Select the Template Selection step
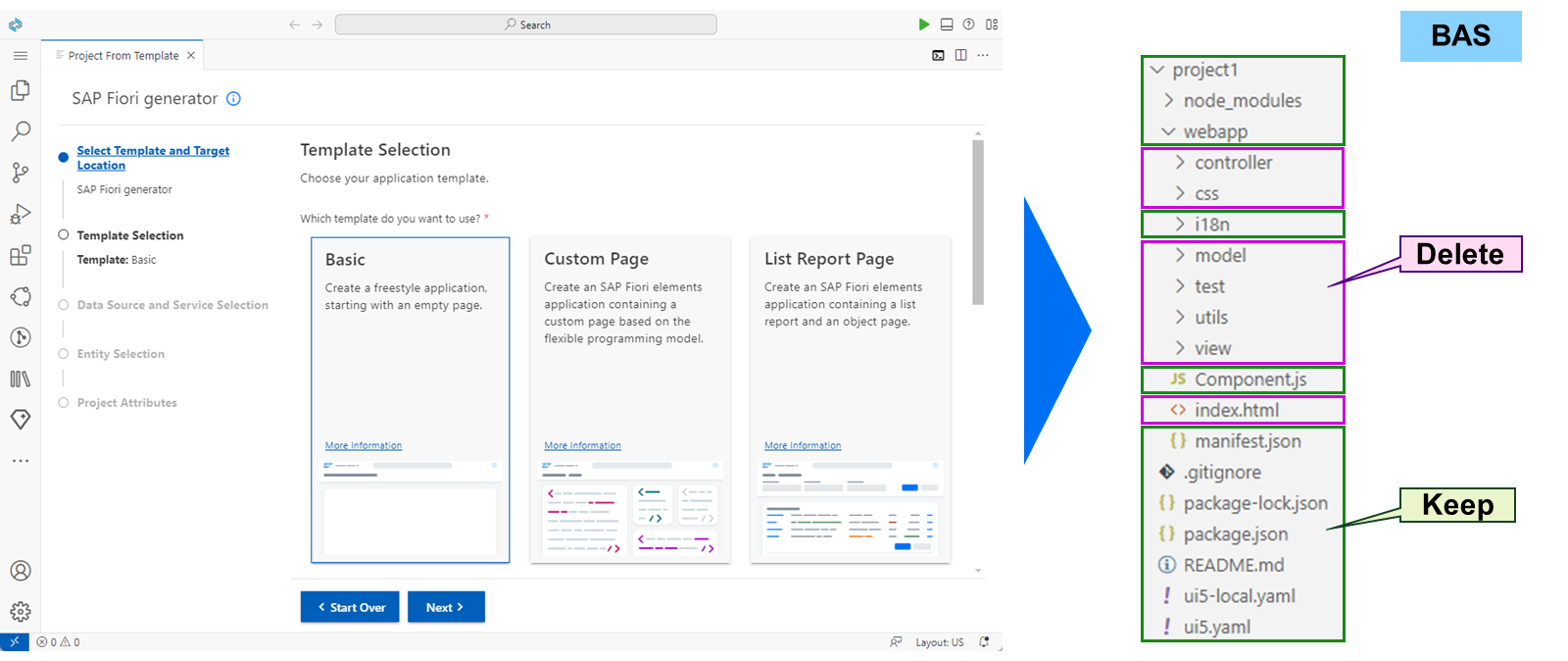The image size is (1568, 661). click(130, 235)
